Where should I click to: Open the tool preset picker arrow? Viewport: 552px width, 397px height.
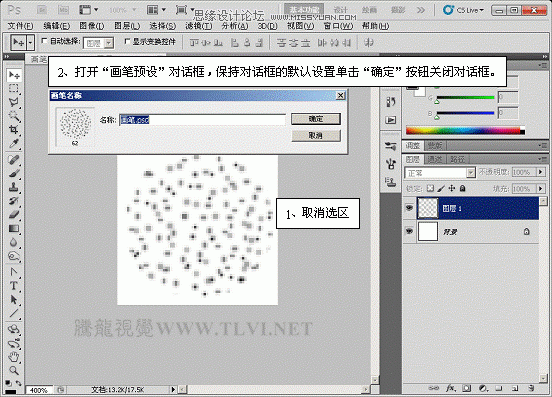pyautogui.click(x=30, y=43)
